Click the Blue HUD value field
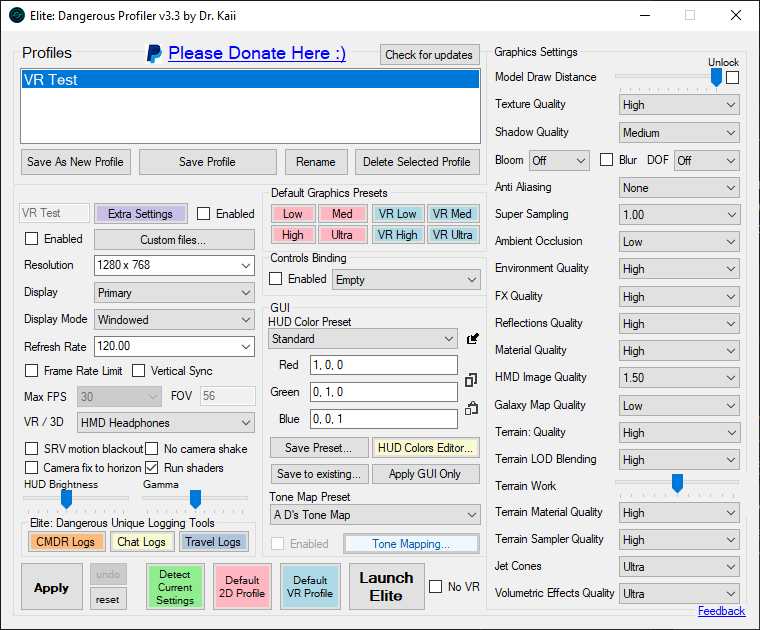760x630 pixels. (x=383, y=419)
